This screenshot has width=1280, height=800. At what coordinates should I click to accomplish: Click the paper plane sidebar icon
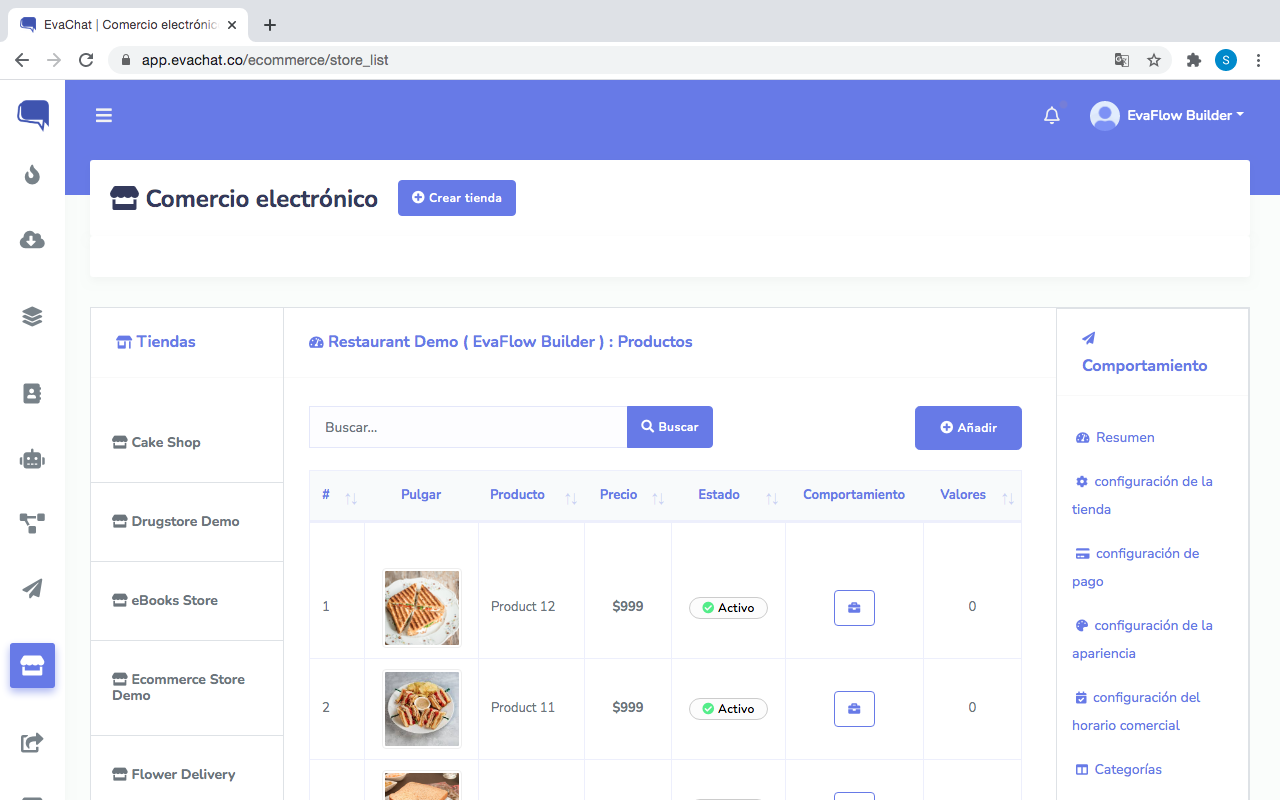(32, 588)
